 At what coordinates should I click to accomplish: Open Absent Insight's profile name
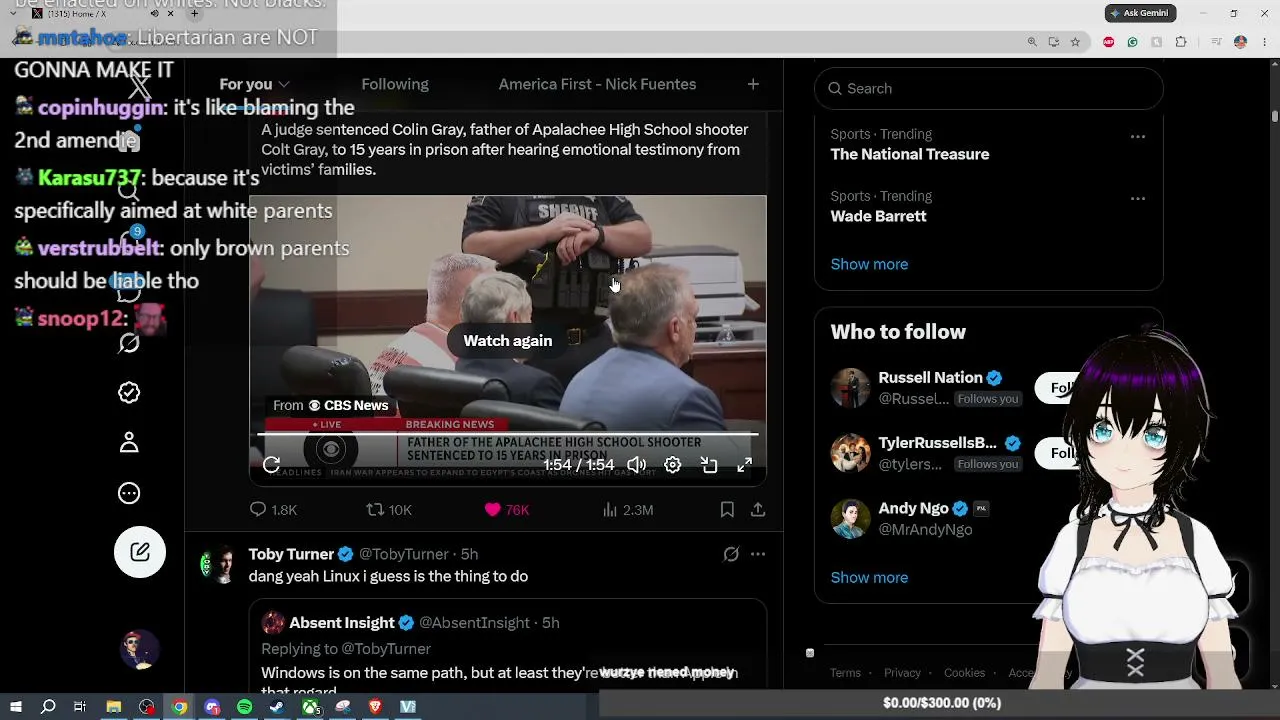(342, 623)
